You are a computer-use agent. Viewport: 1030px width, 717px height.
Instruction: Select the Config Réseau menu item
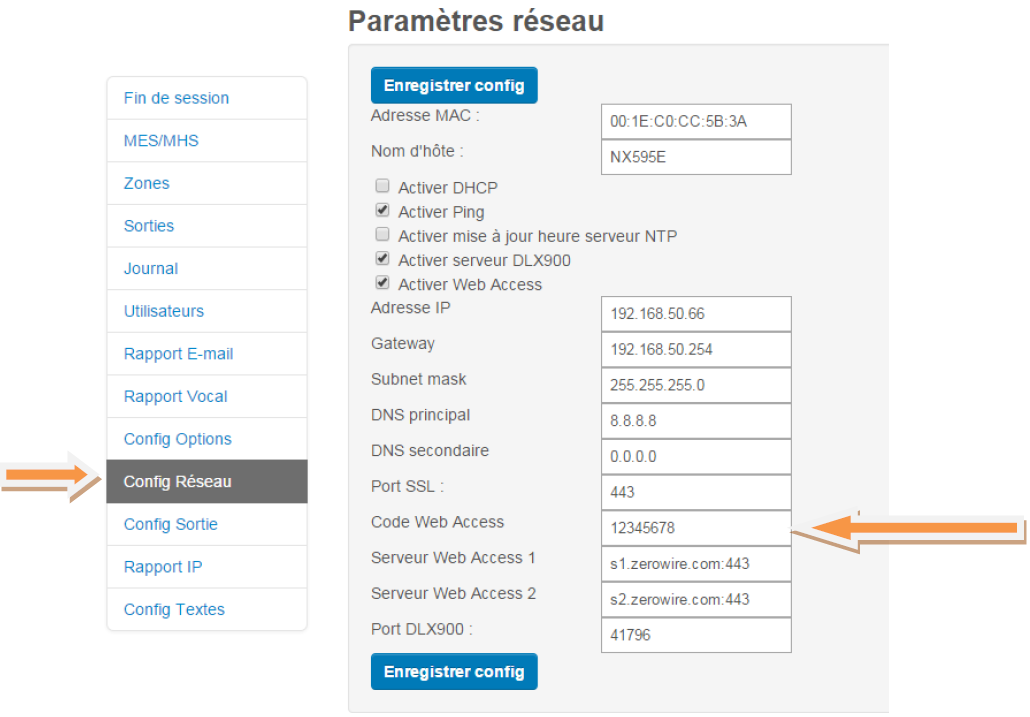(x=178, y=482)
